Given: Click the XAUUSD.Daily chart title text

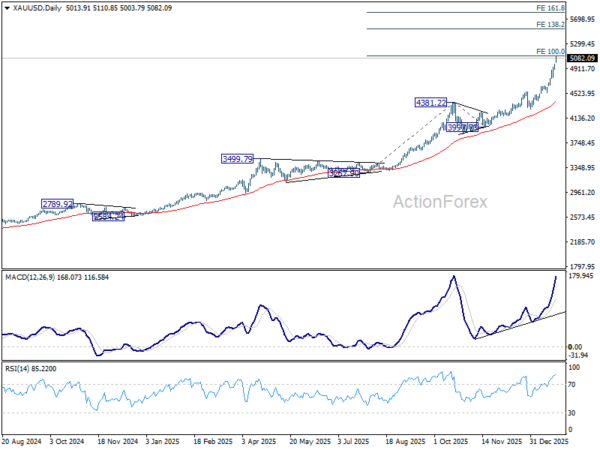Looking at the screenshot, I should tap(37, 8).
